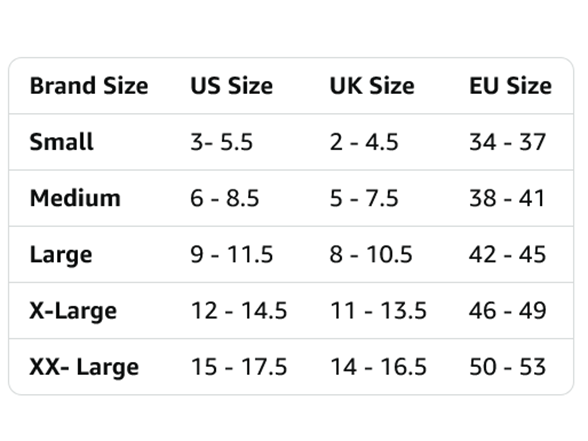Select the Small brand size row label
The width and height of the screenshot is (588, 441).
(62, 142)
